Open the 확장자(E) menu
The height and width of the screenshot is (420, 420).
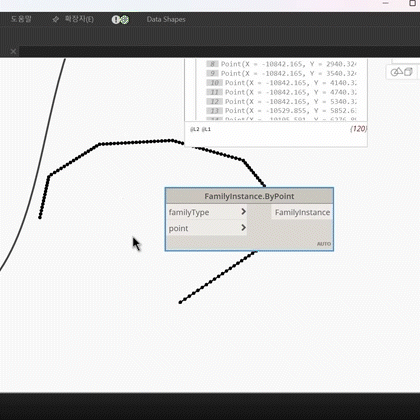coord(79,19)
